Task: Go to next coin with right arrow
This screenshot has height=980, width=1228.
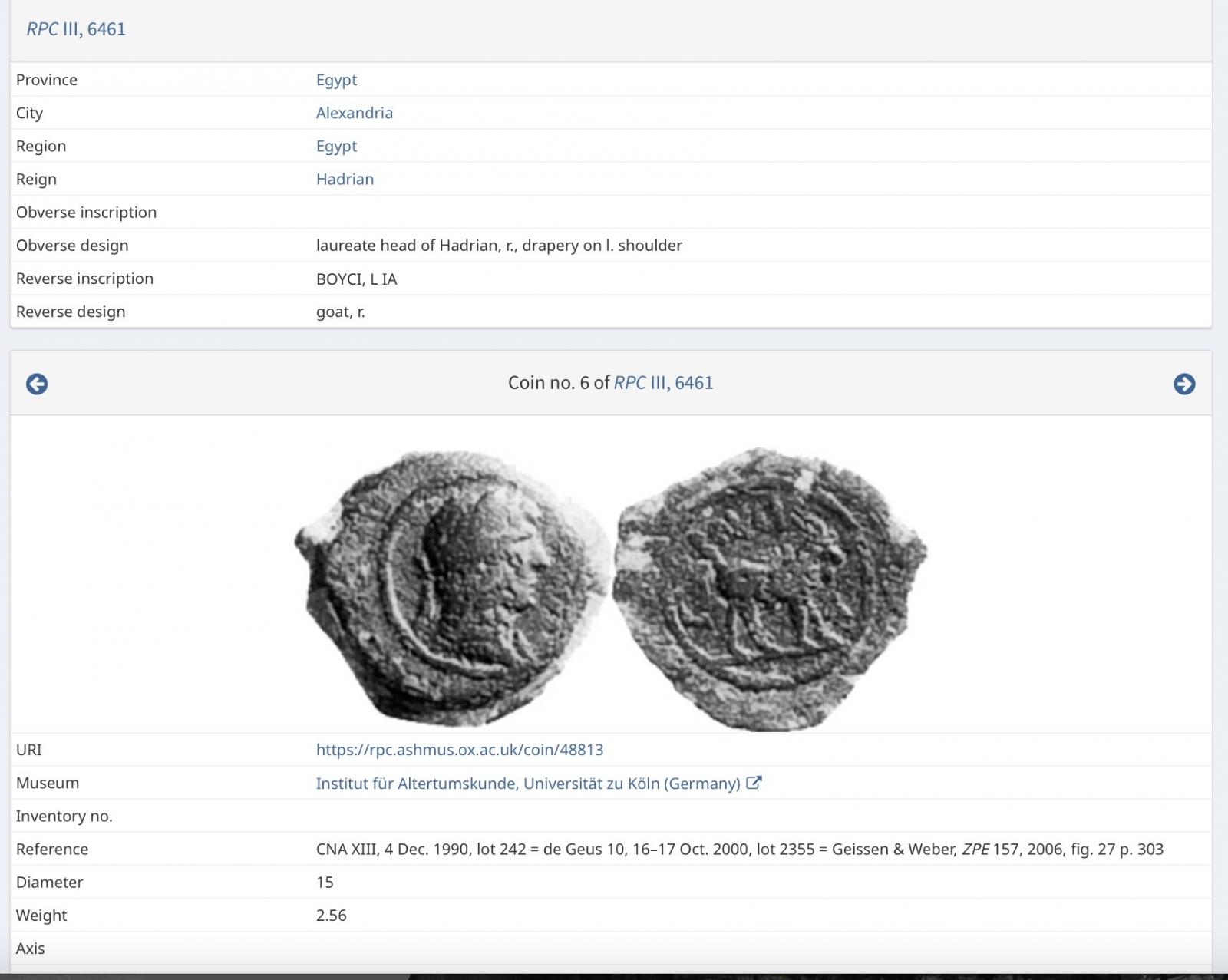Action: point(1184,384)
